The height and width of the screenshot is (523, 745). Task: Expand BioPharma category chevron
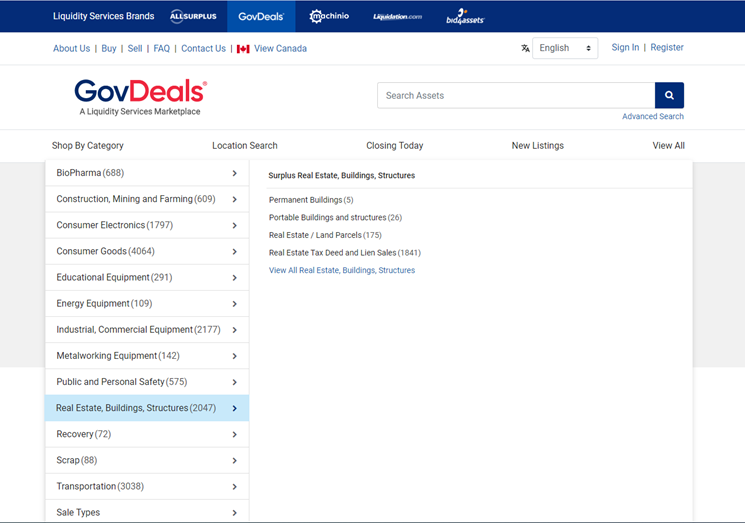234,173
